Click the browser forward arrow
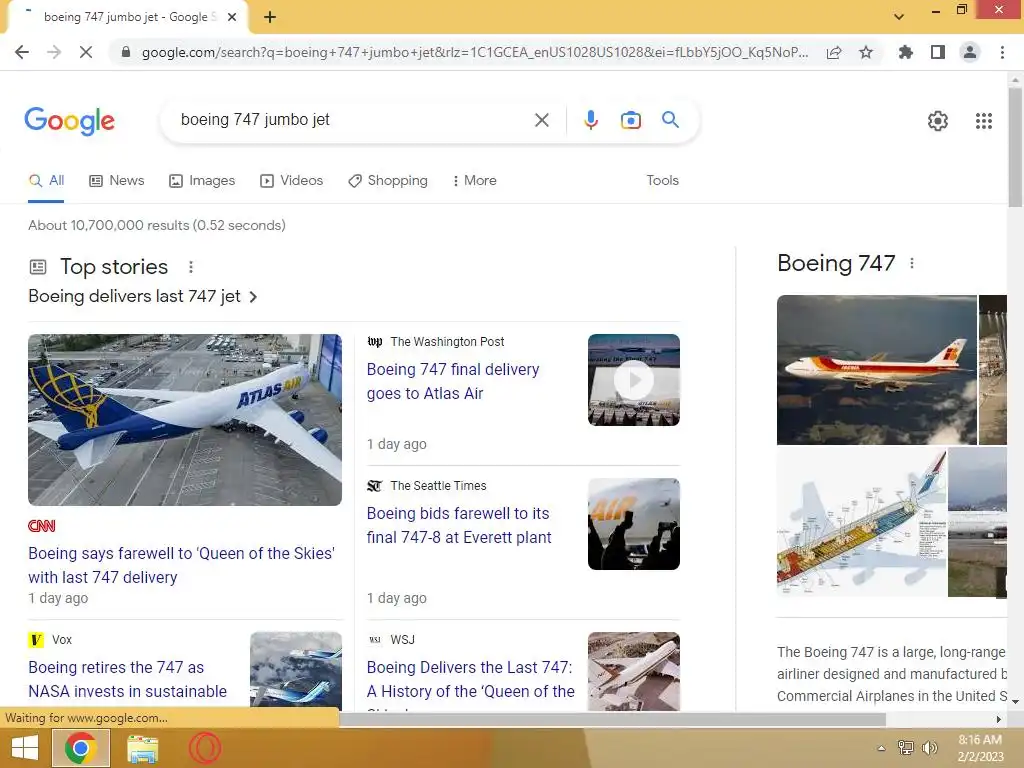Screen dimensions: 1024x768 click(x=54, y=52)
